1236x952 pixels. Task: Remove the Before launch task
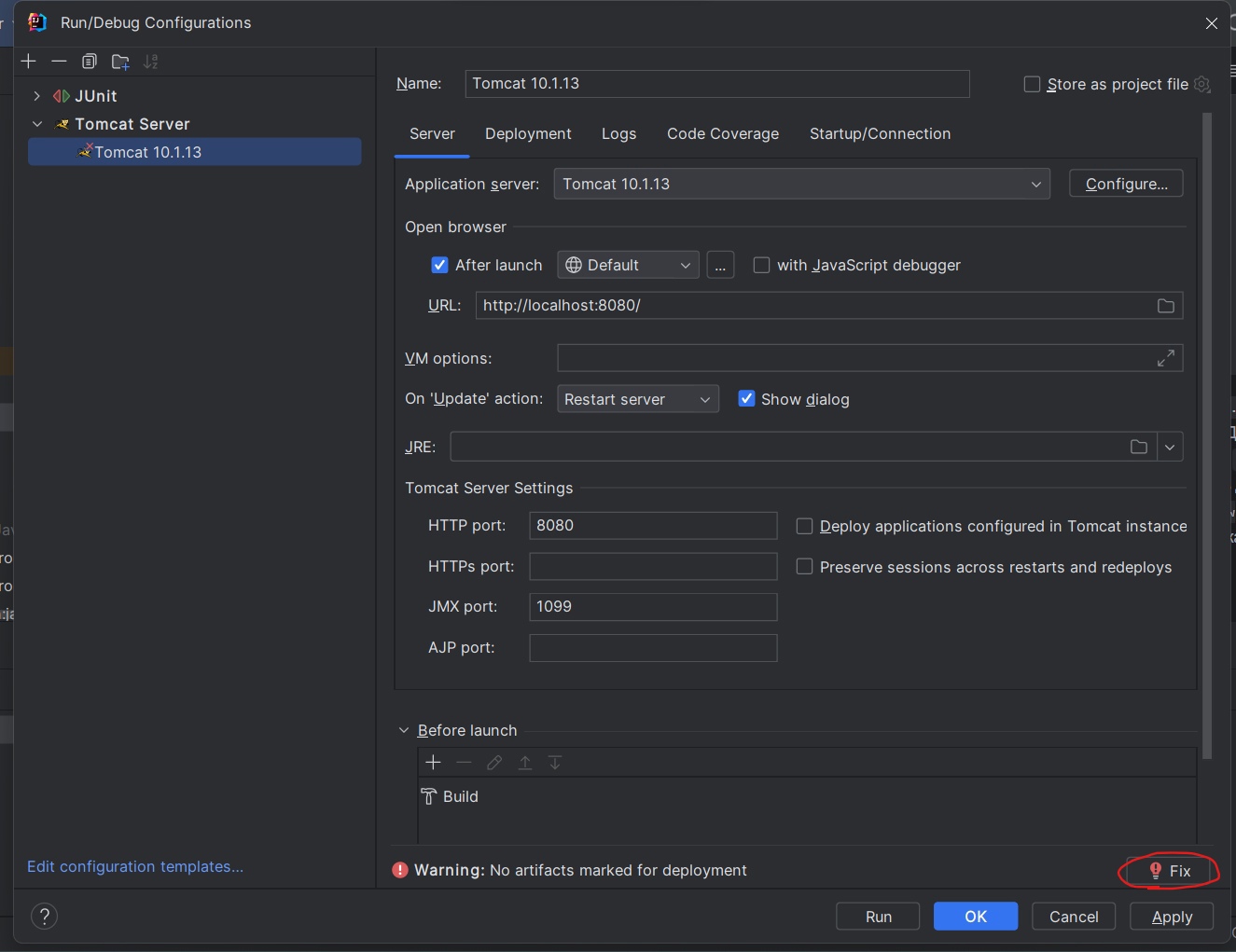(464, 763)
